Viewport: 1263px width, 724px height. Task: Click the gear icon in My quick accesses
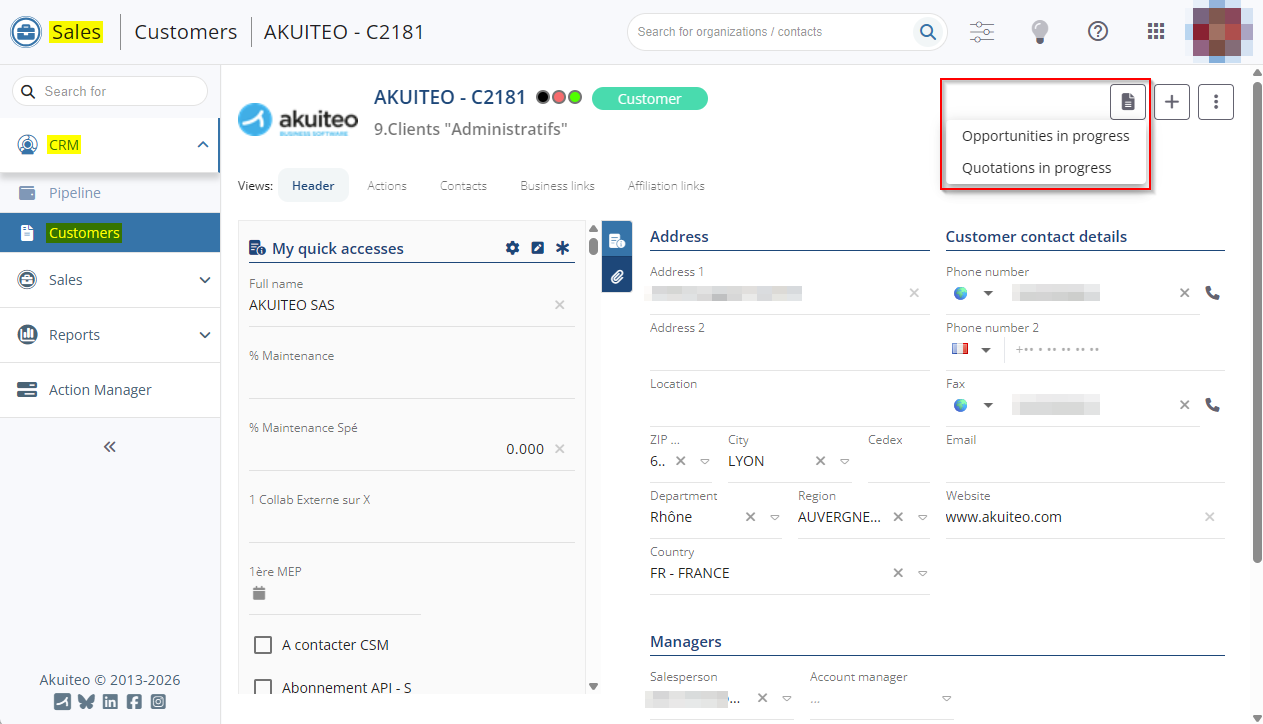point(512,248)
